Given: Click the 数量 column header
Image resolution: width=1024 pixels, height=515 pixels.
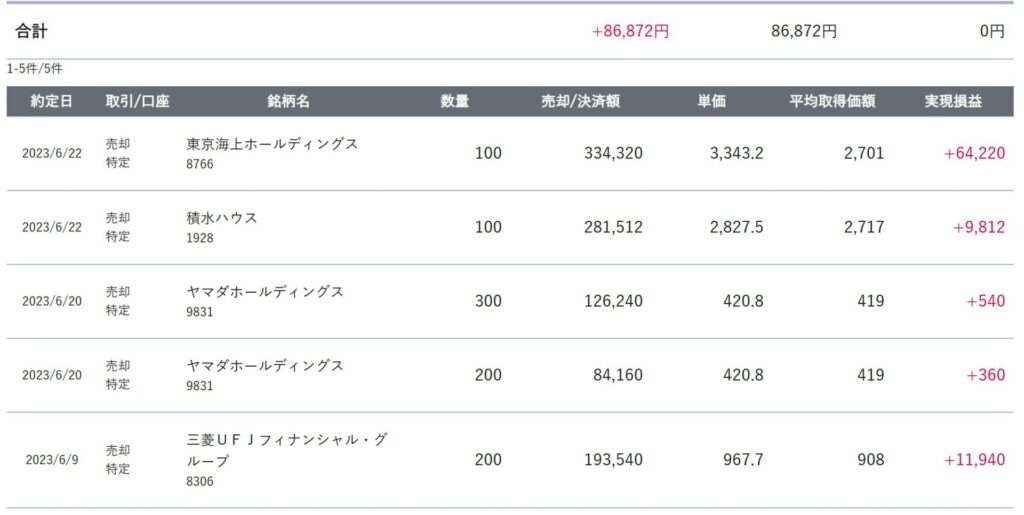Looking at the screenshot, I should pyautogui.click(x=455, y=101).
